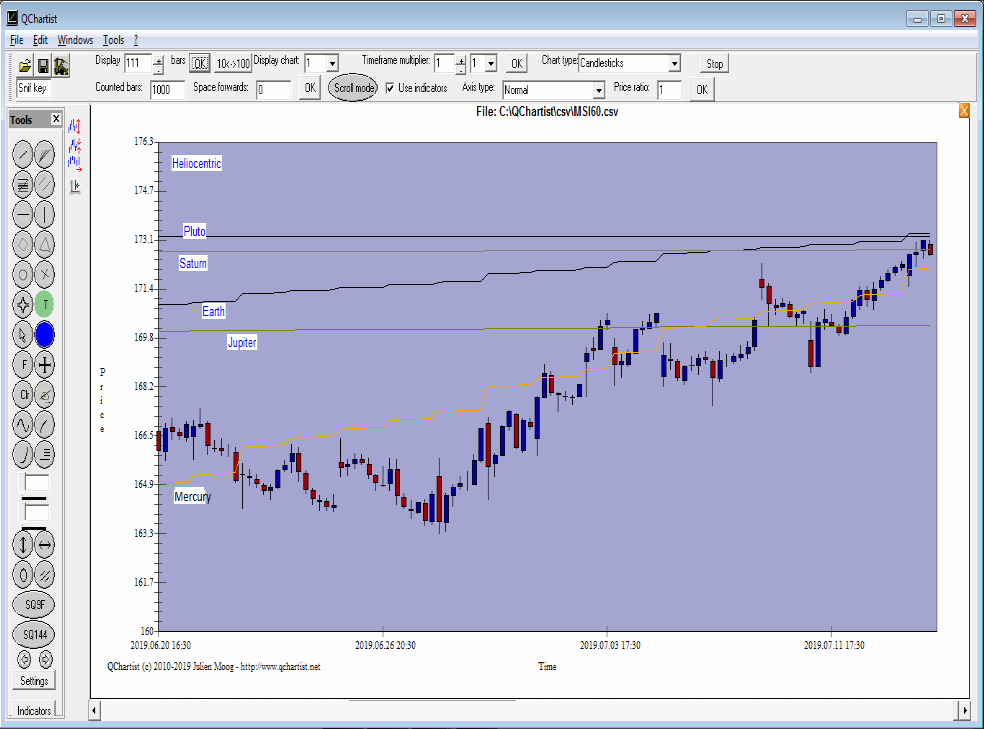Click the Counted bars input field
984x729 pixels.
(167, 89)
